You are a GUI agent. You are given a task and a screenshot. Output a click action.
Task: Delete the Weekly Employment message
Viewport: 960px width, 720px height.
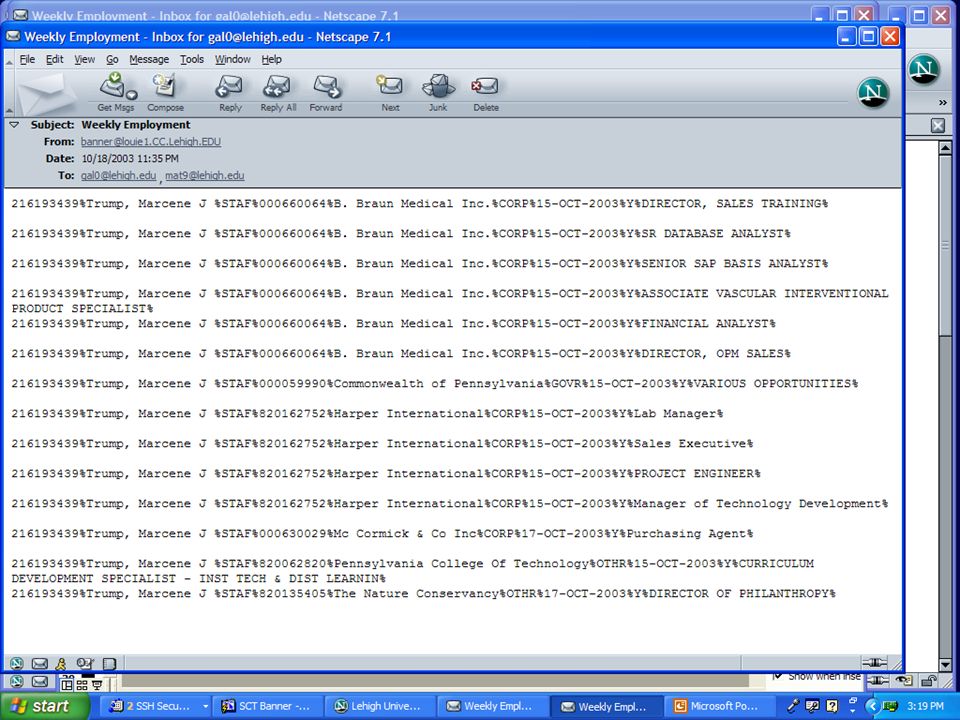coord(486,92)
